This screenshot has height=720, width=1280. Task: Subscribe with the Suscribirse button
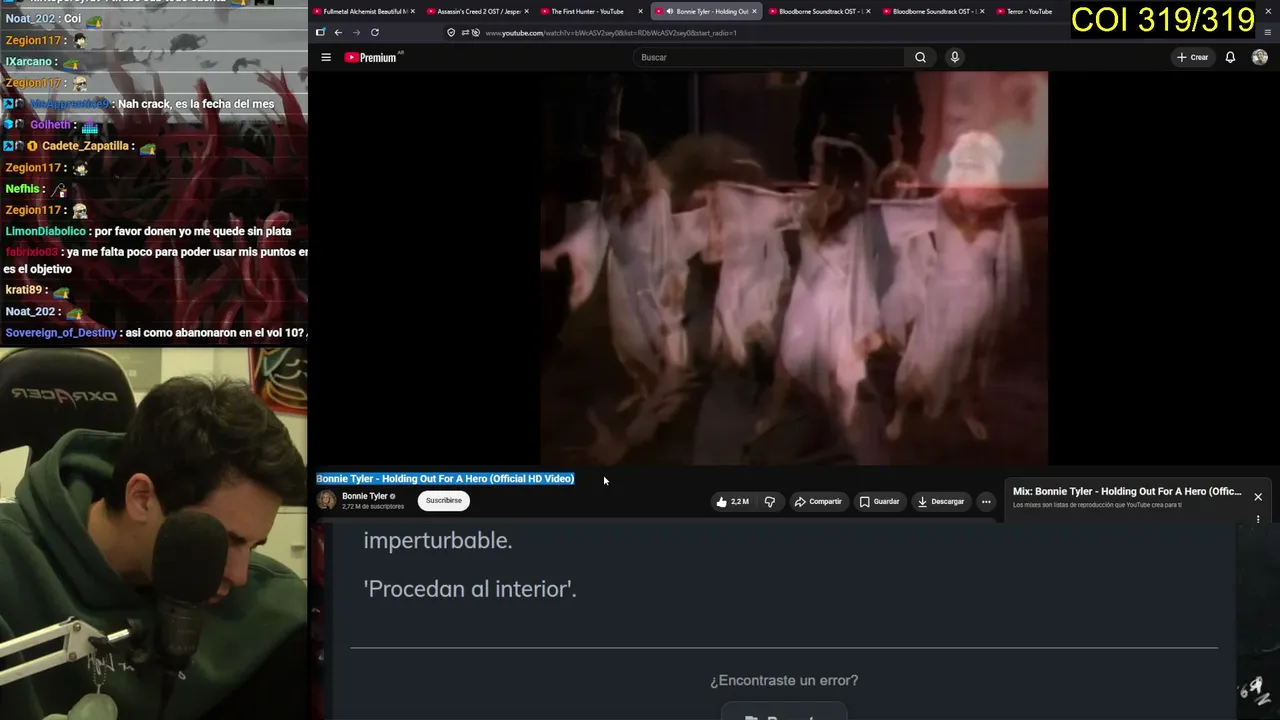click(444, 500)
